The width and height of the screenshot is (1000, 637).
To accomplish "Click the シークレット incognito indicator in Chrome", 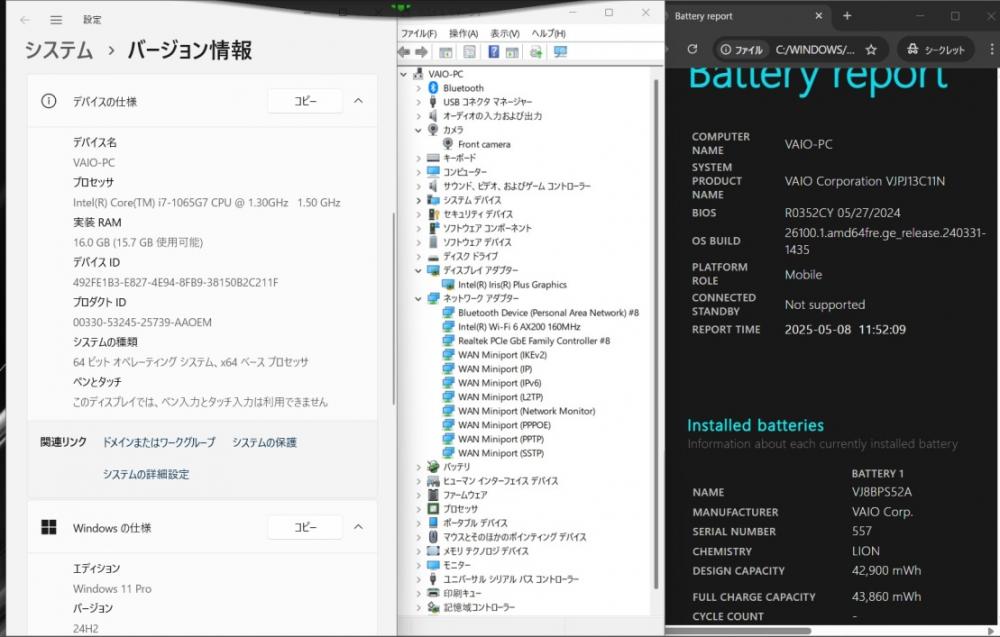I will pos(936,50).
